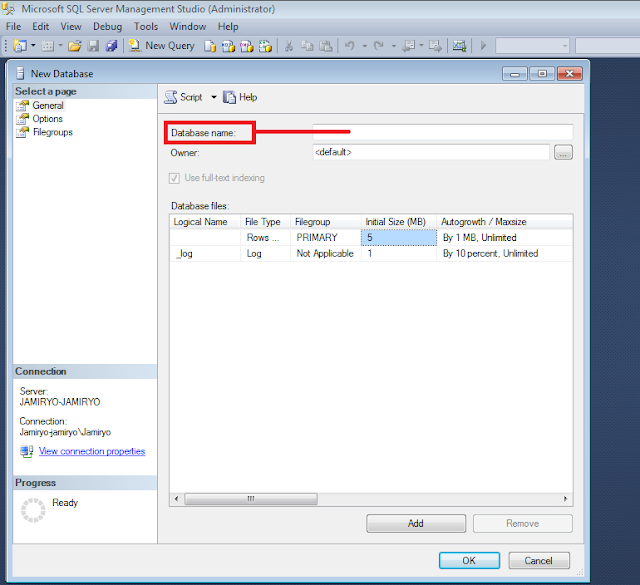The width and height of the screenshot is (640, 585).
Task: Select the Filegroups page
Action: click(53, 132)
